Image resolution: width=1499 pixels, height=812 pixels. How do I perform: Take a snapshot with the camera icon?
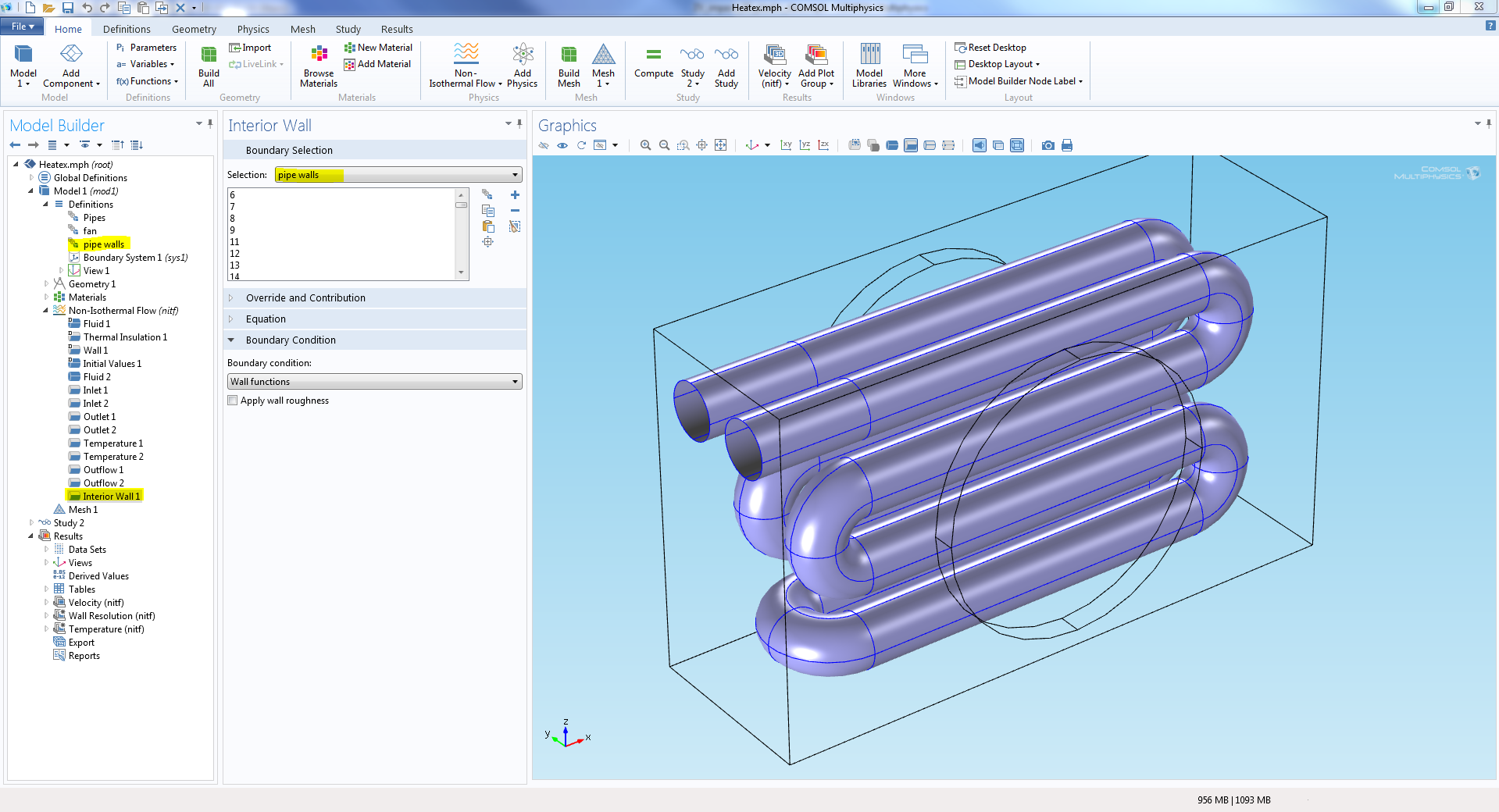(1048, 145)
